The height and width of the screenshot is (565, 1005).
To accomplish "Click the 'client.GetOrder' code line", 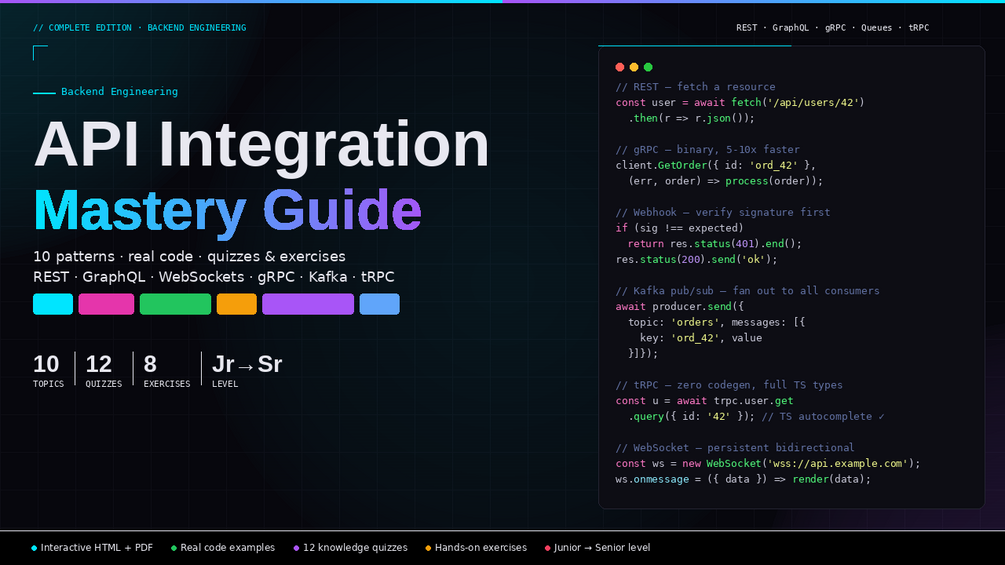I will point(715,165).
